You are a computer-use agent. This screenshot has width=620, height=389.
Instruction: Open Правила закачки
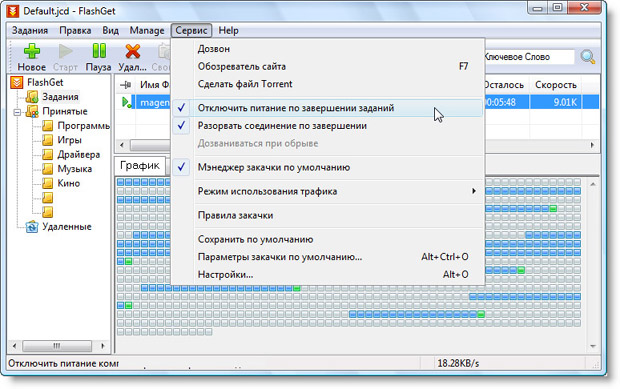coord(327,215)
